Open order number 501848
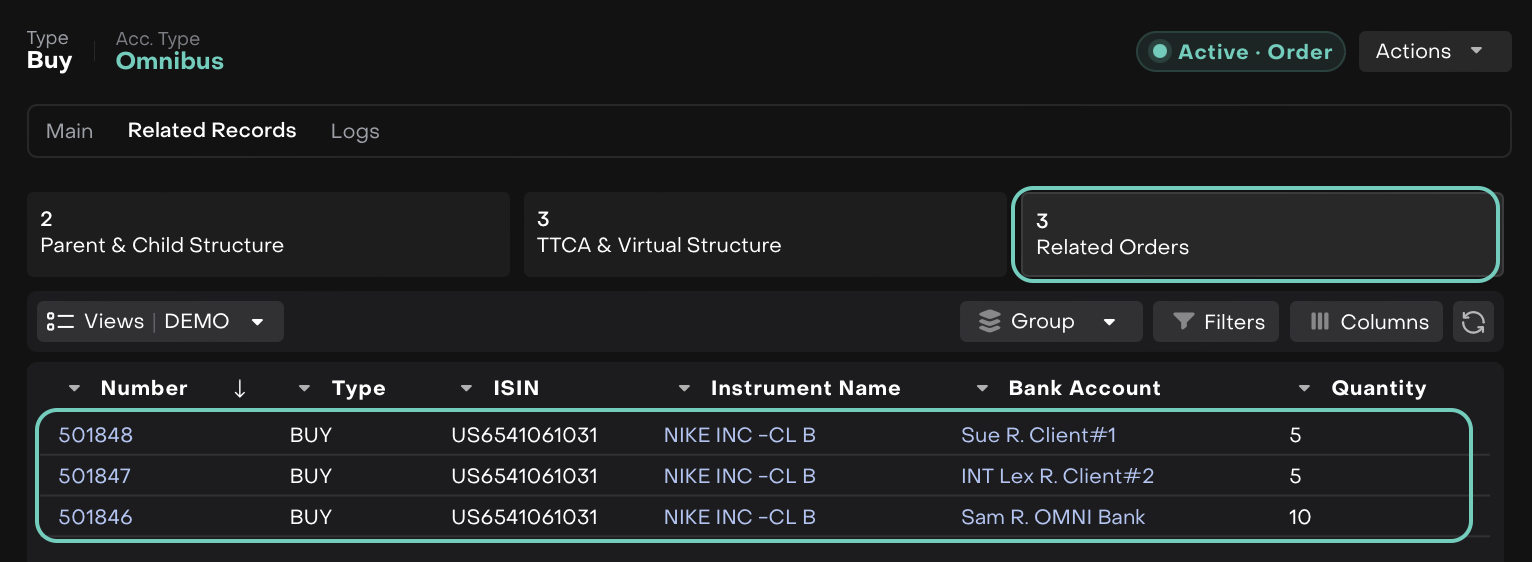The height and width of the screenshot is (562, 1532). click(96, 435)
